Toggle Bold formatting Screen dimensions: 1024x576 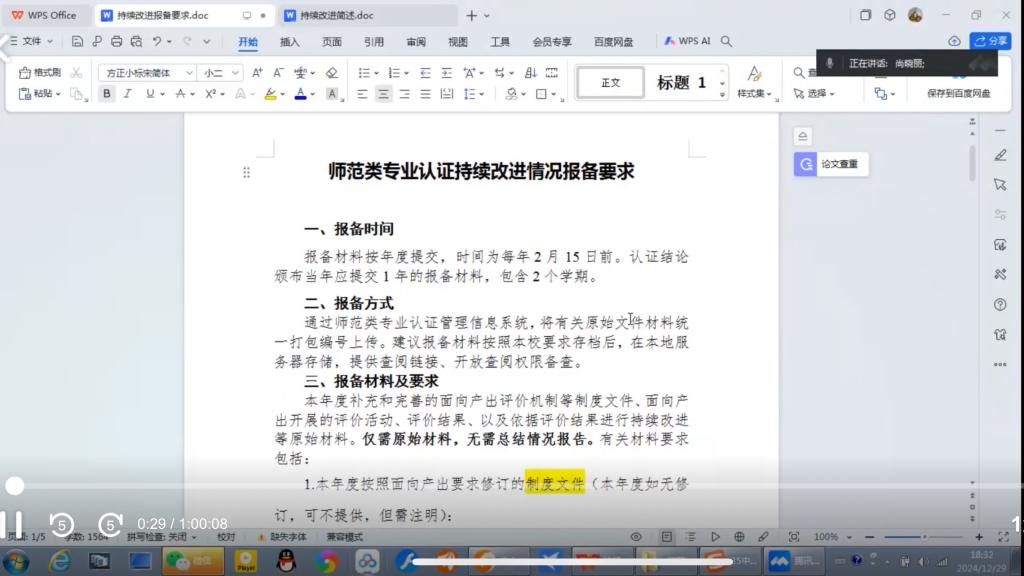click(x=106, y=94)
